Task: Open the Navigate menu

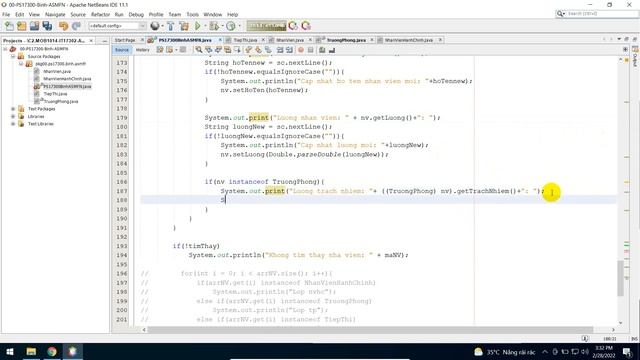Action: [x=55, y=14]
